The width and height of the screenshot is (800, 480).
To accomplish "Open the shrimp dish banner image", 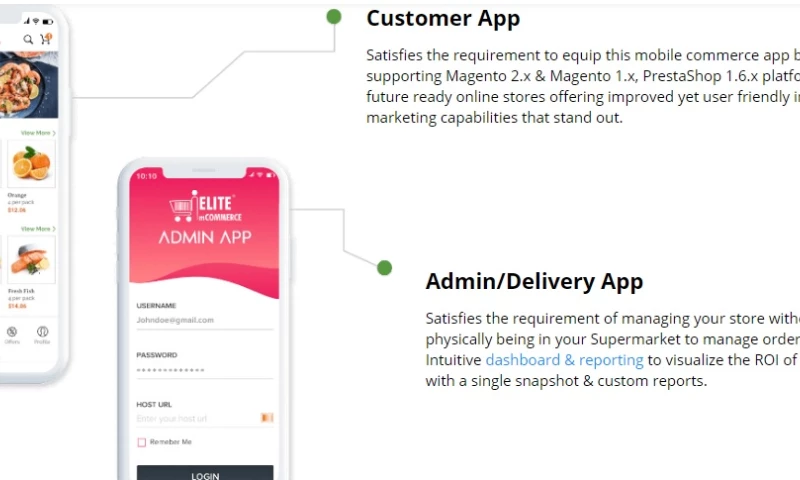I will 29,85.
